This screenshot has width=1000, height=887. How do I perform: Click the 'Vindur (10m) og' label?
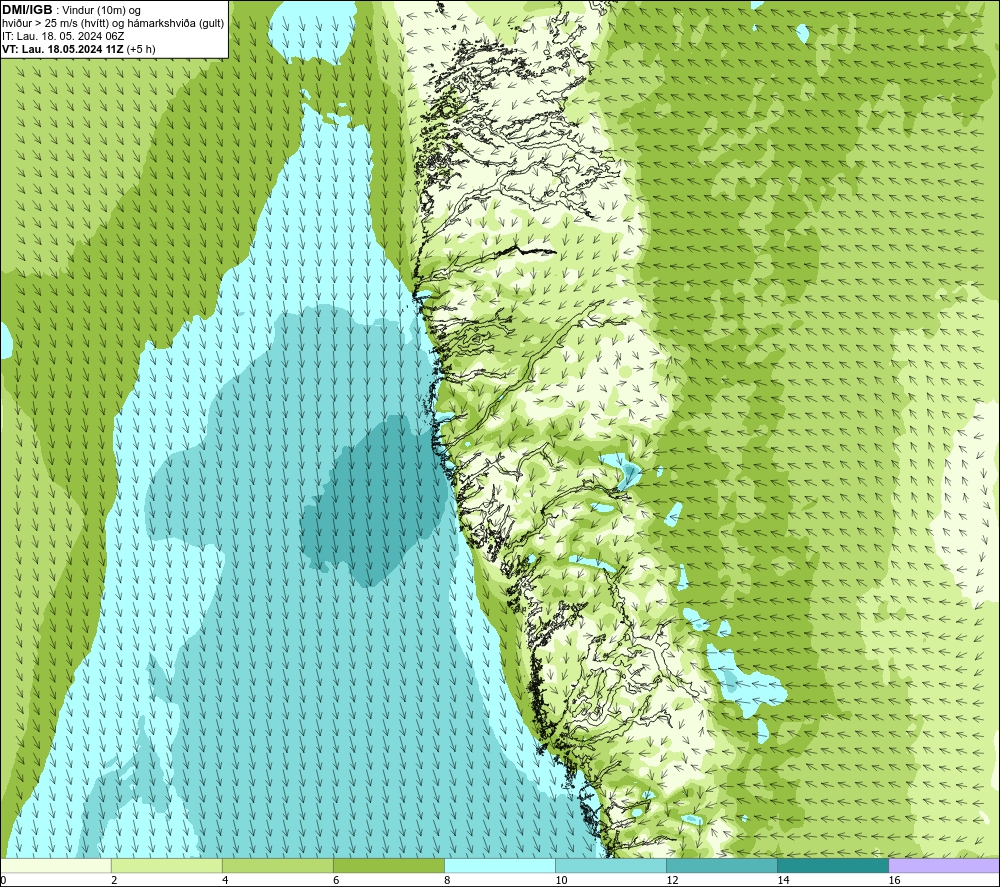click(x=102, y=10)
